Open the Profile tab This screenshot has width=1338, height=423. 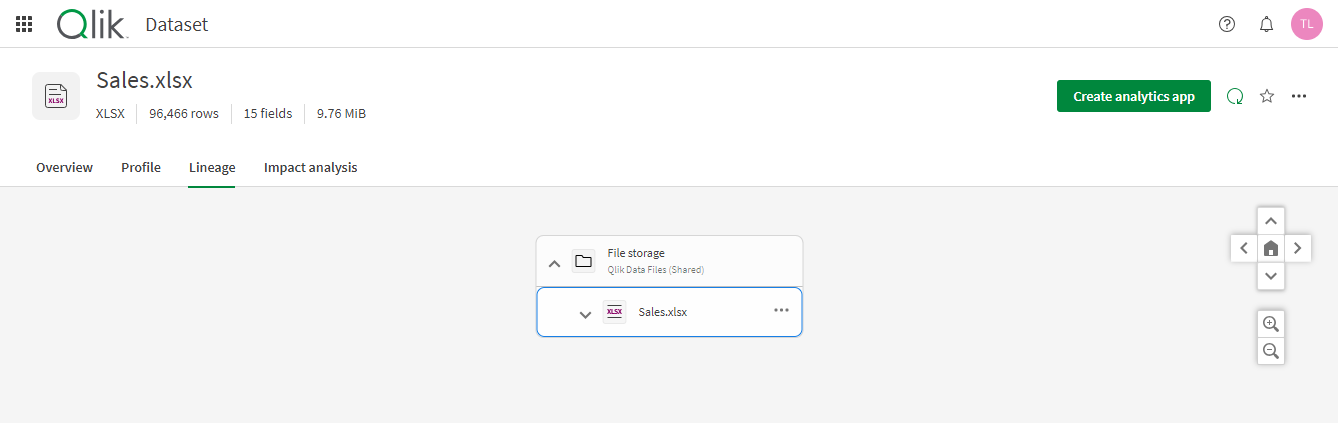(x=141, y=167)
